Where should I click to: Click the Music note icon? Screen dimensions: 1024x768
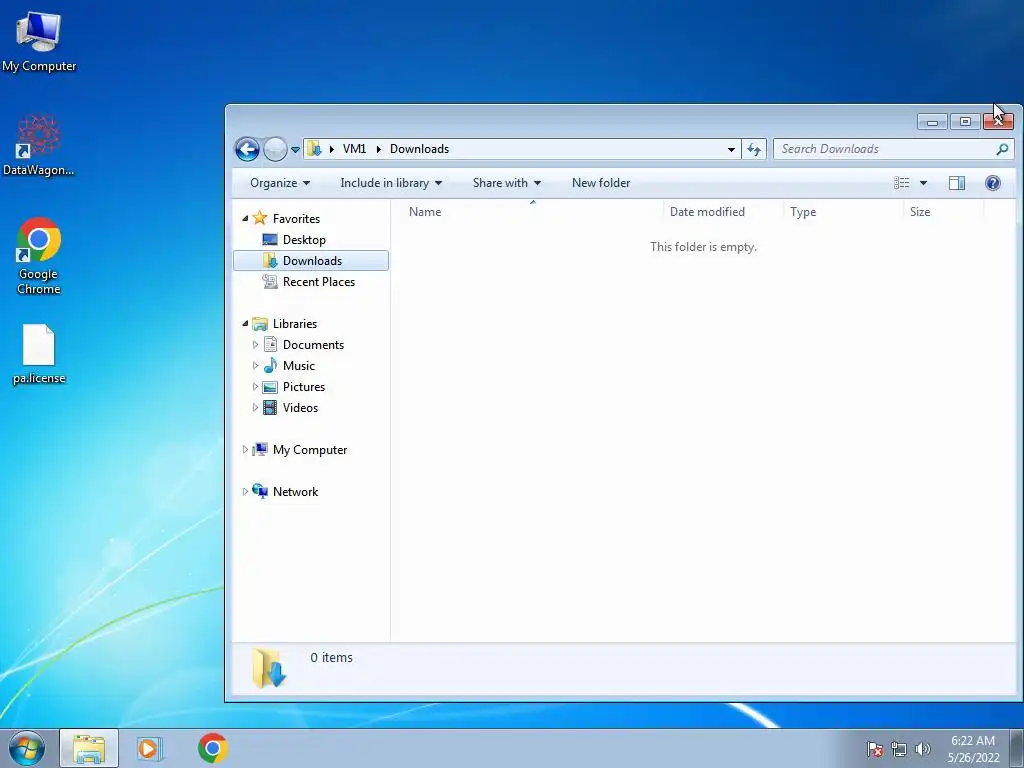[270, 365]
